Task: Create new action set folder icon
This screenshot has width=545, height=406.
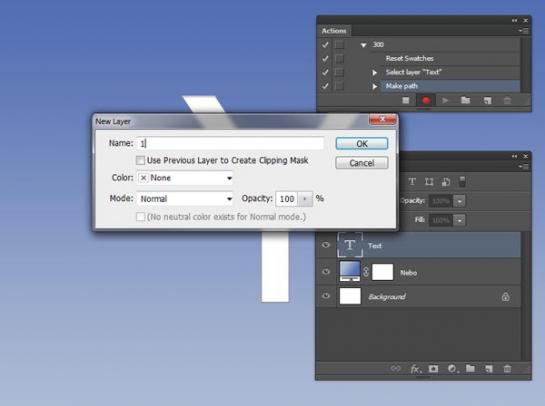Action: coord(465,100)
